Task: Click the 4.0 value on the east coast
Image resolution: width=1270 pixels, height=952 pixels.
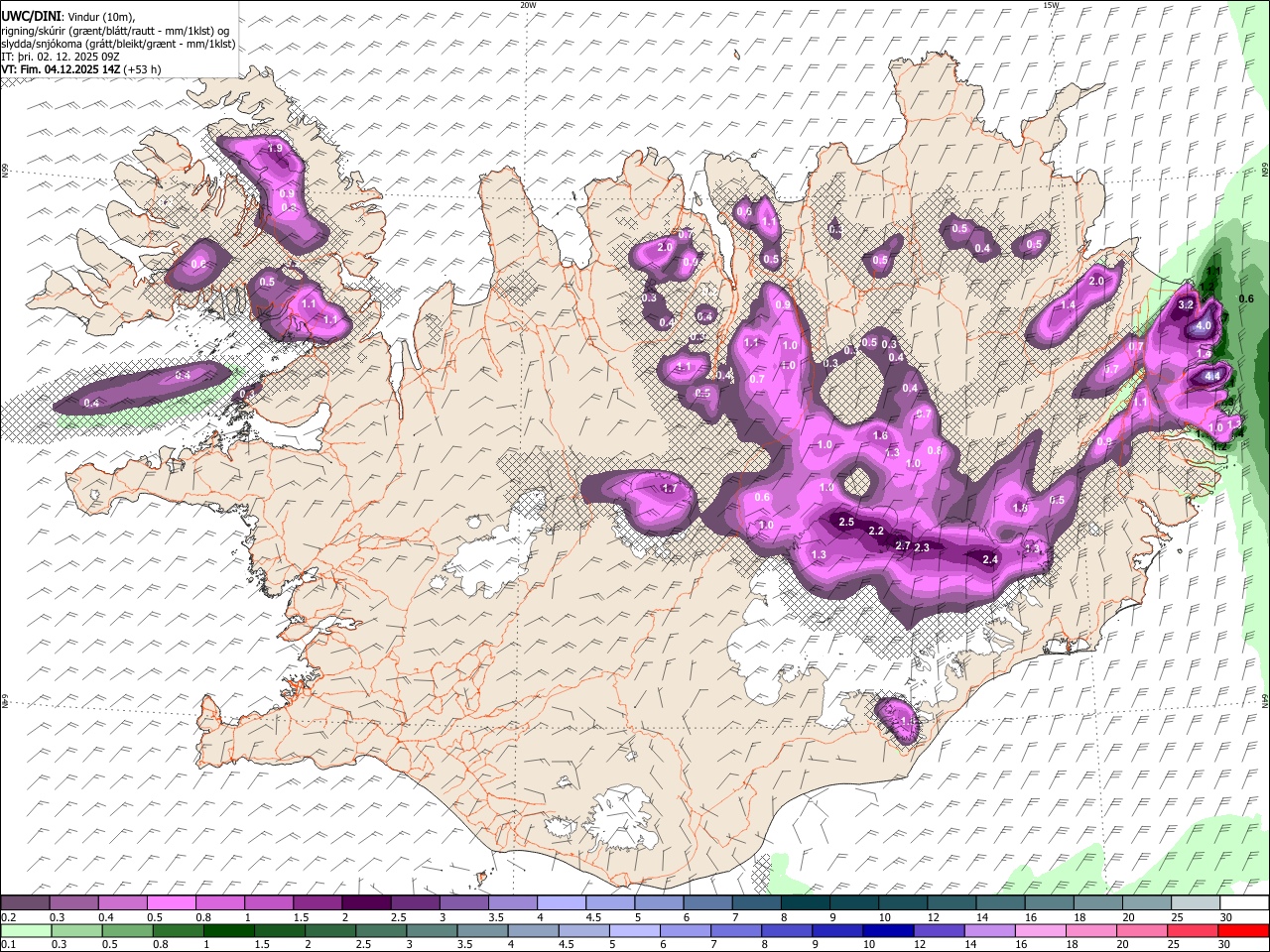Action: click(1205, 325)
